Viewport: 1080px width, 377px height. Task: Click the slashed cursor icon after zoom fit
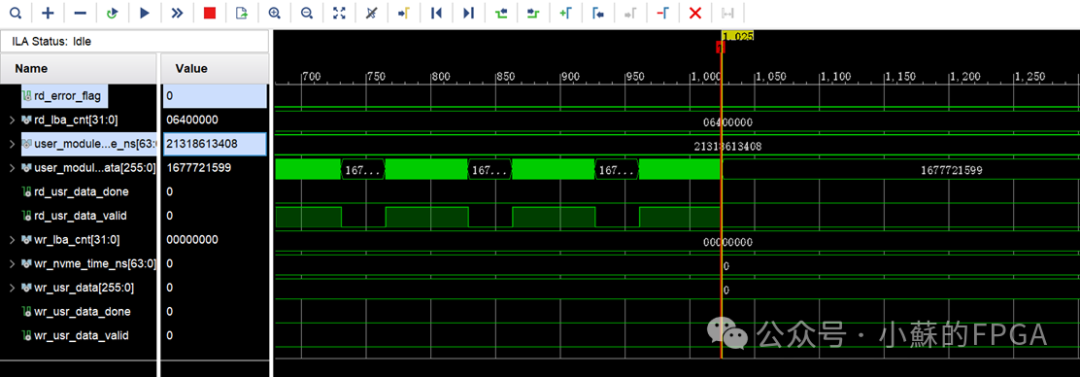tap(371, 12)
